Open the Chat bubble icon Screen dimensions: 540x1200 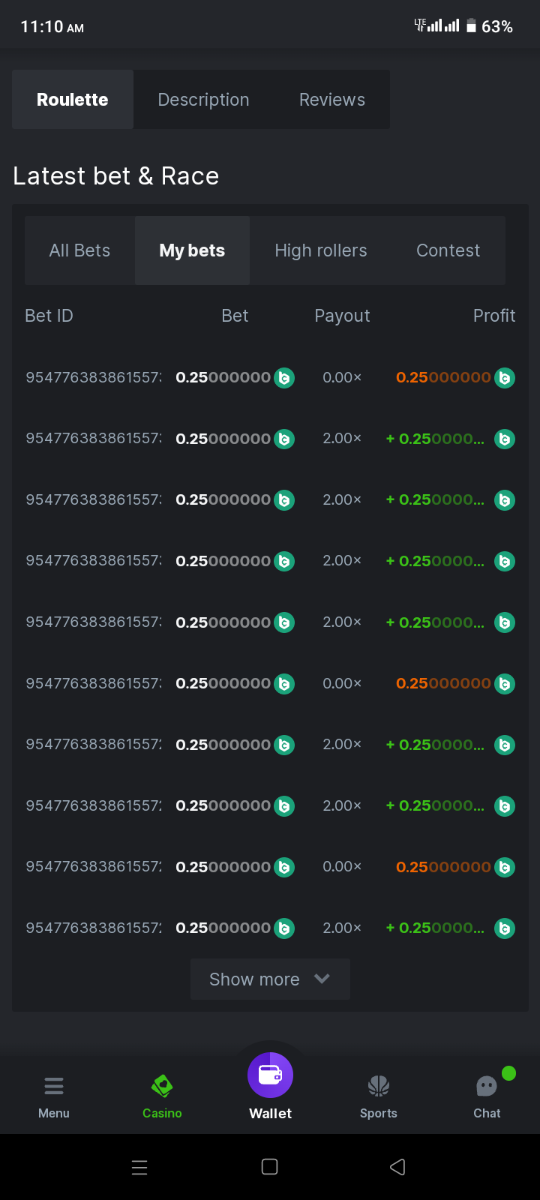(487, 1086)
